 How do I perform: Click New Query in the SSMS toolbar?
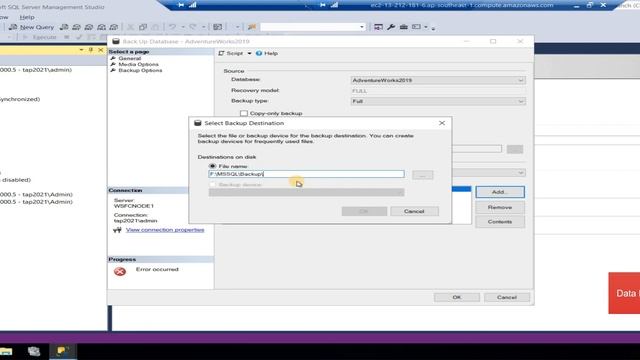[x=32, y=27]
